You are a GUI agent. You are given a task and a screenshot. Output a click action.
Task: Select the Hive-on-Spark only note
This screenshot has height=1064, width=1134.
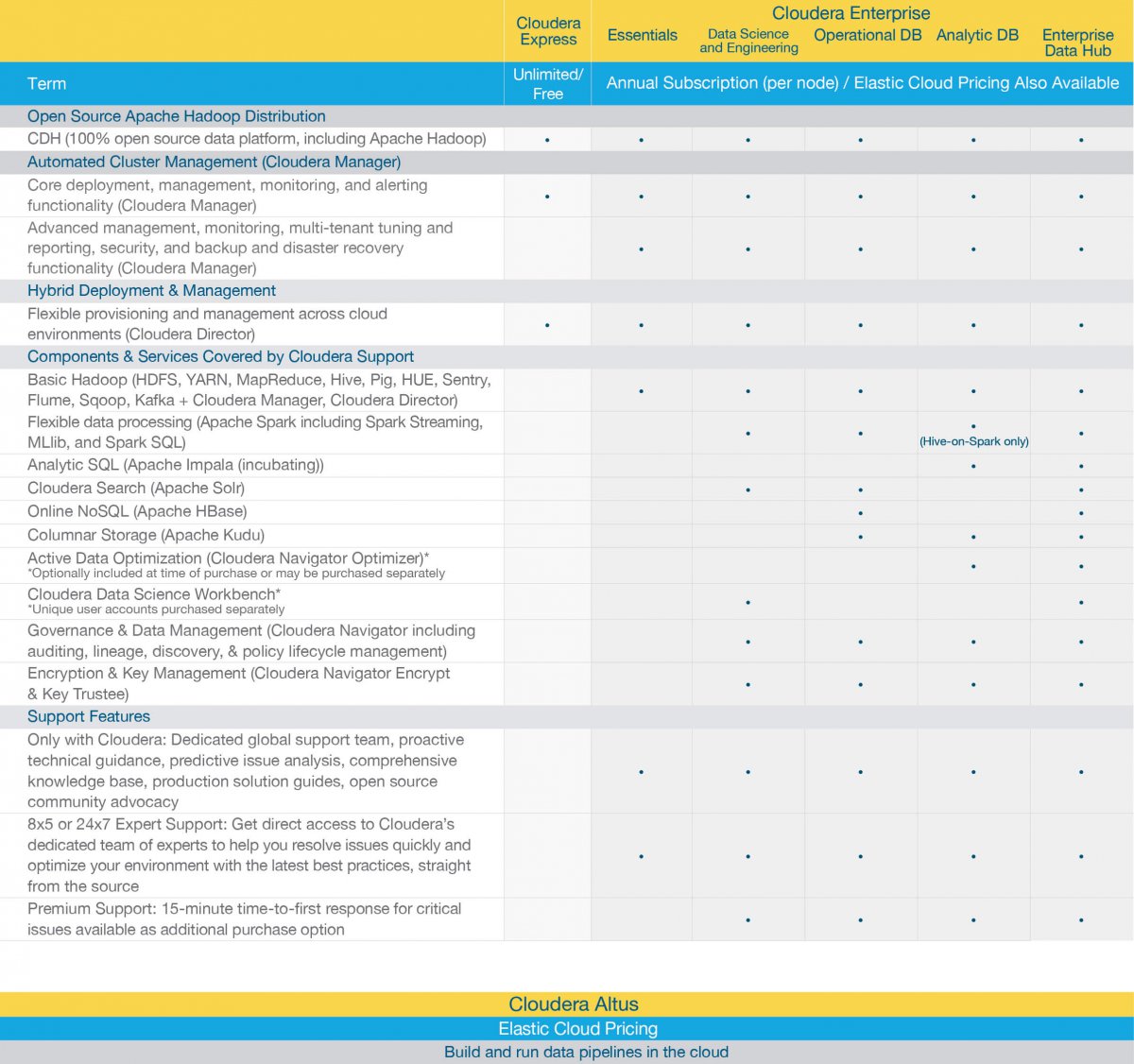pos(974,441)
